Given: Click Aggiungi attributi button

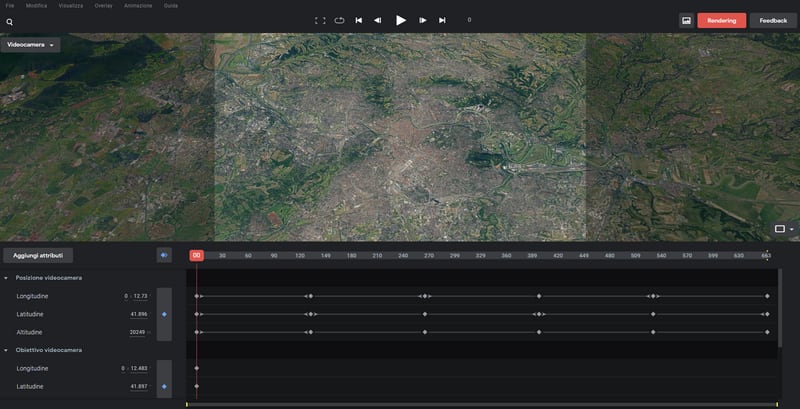Looking at the screenshot, I should click(x=38, y=255).
